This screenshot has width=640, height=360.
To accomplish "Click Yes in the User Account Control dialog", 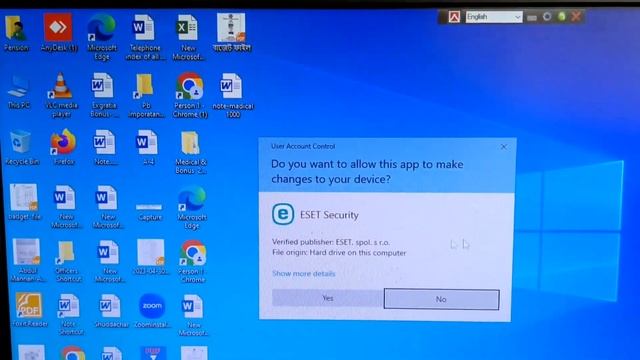I will tap(328, 298).
